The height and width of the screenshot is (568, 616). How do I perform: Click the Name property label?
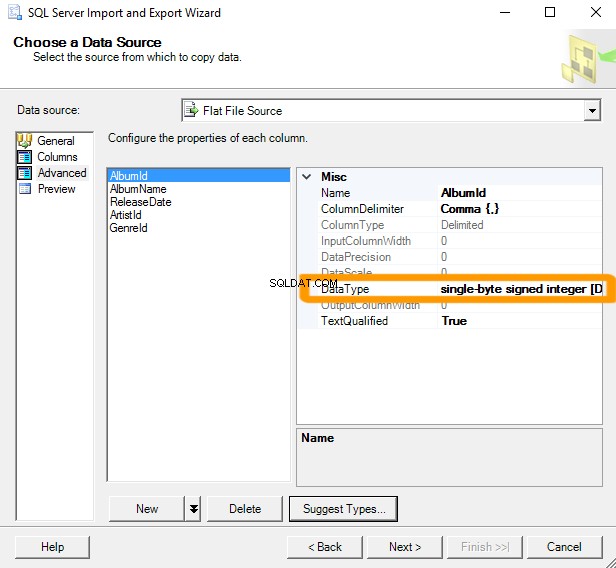tap(336, 193)
